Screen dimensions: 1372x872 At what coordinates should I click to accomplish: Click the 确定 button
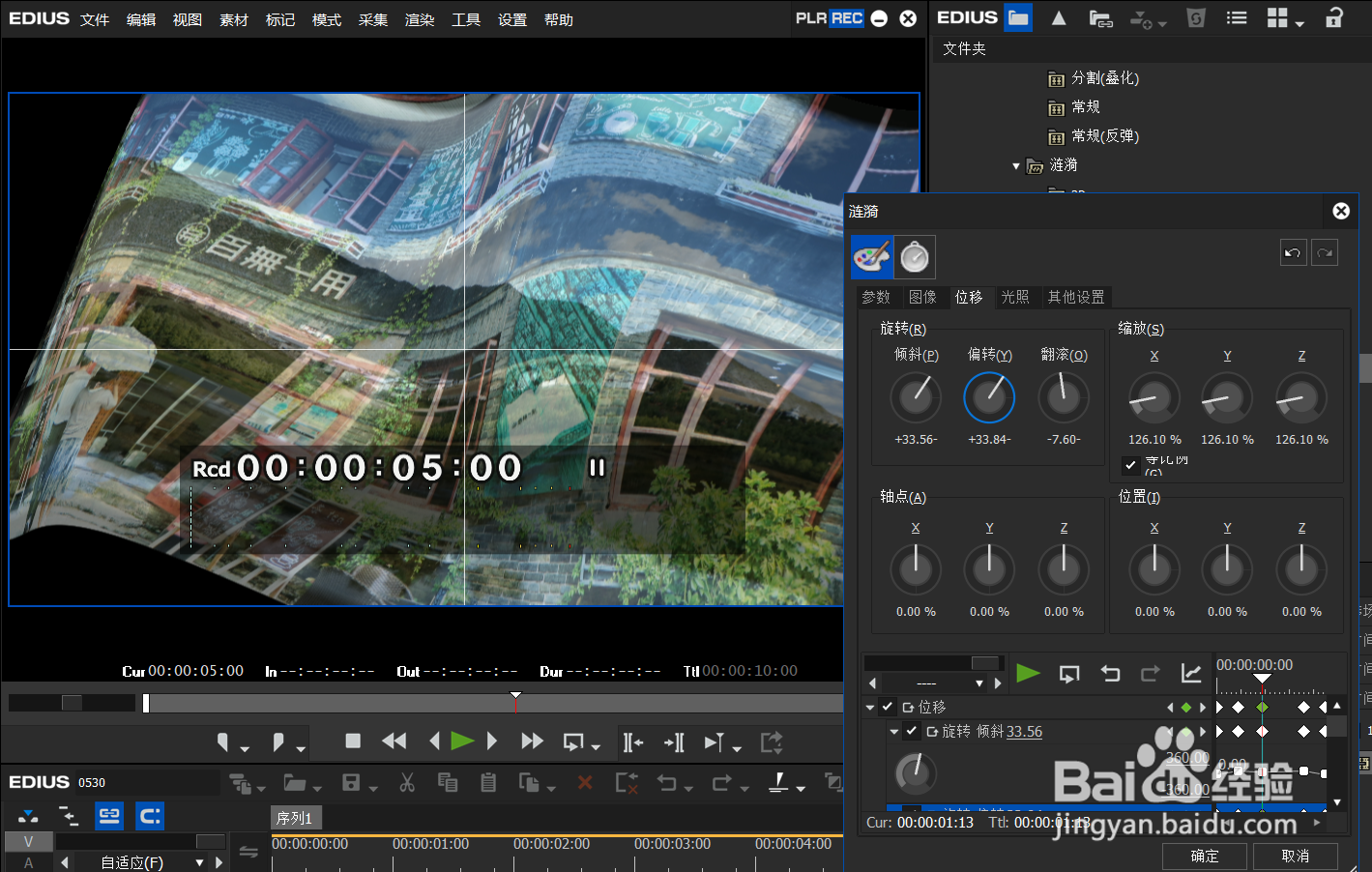pos(1205,856)
